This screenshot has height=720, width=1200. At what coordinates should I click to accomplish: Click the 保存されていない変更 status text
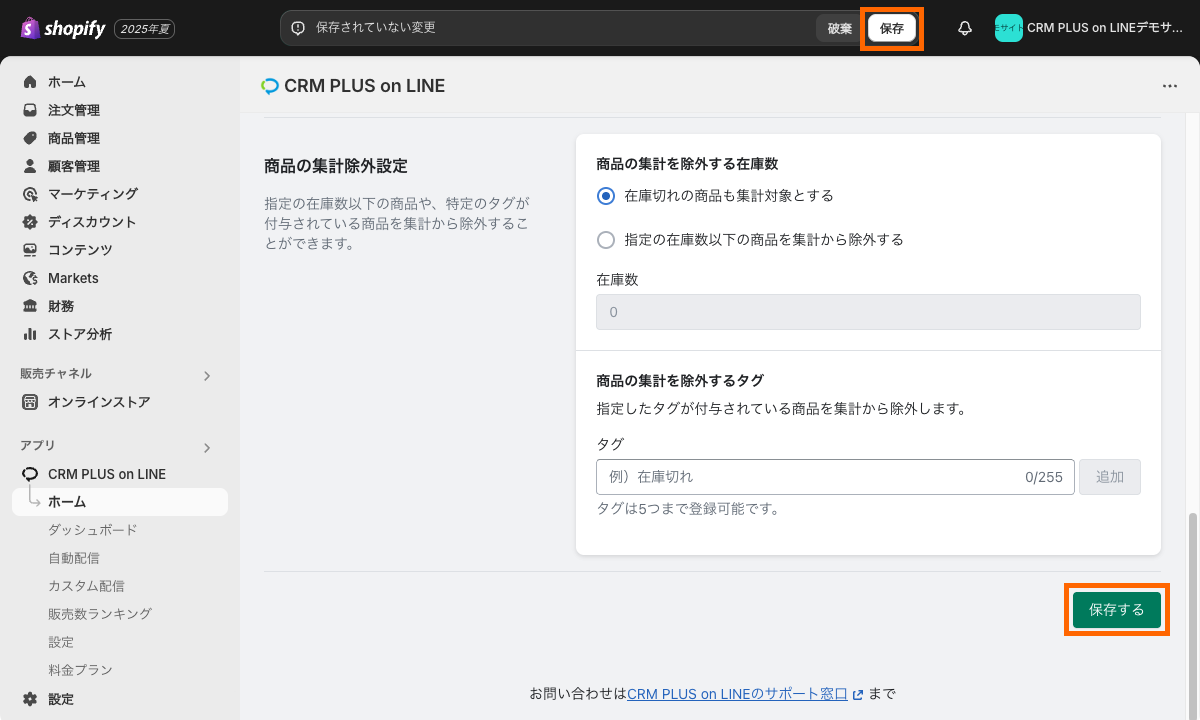pyautogui.click(x=376, y=28)
